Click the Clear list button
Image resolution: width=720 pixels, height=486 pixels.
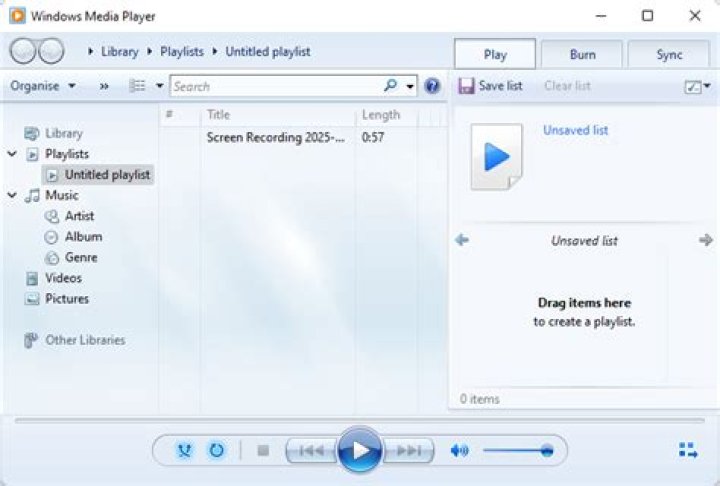pos(567,86)
